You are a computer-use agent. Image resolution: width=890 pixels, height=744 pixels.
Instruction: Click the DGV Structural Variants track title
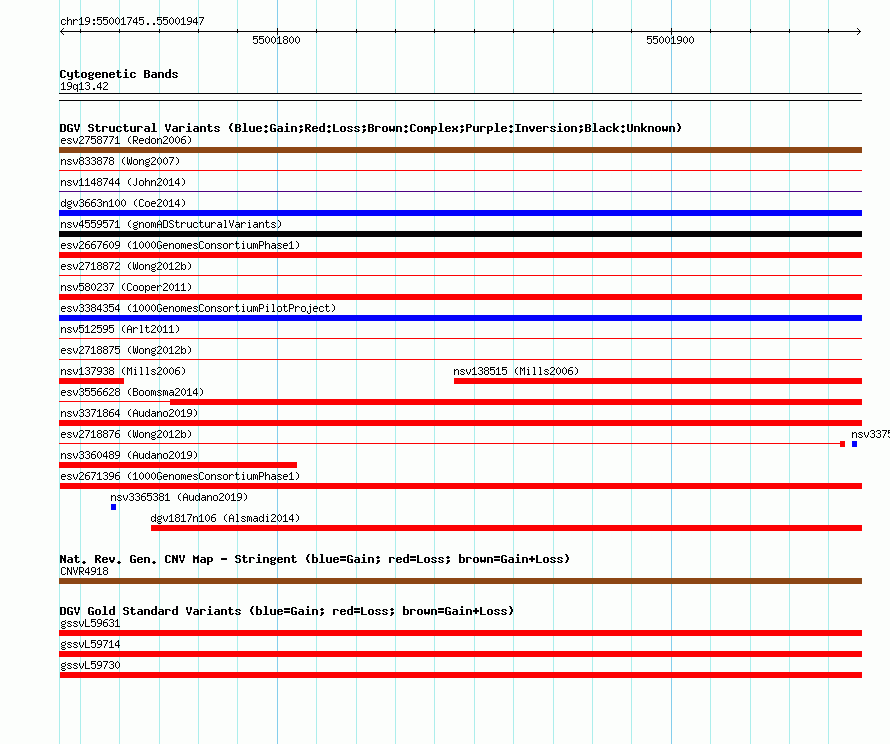(x=371, y=128)
